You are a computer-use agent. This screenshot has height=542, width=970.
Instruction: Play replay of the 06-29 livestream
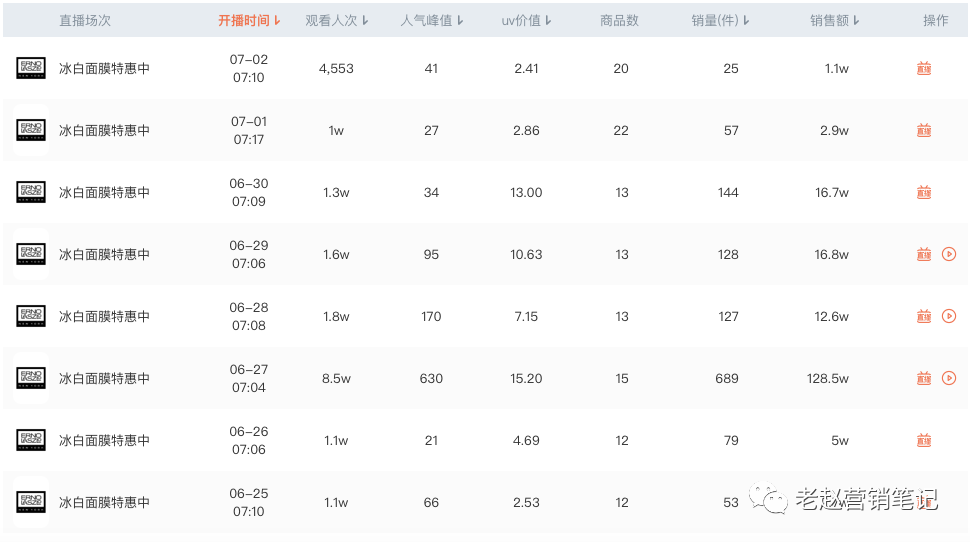pyautogui.click(x=949, y=255)
